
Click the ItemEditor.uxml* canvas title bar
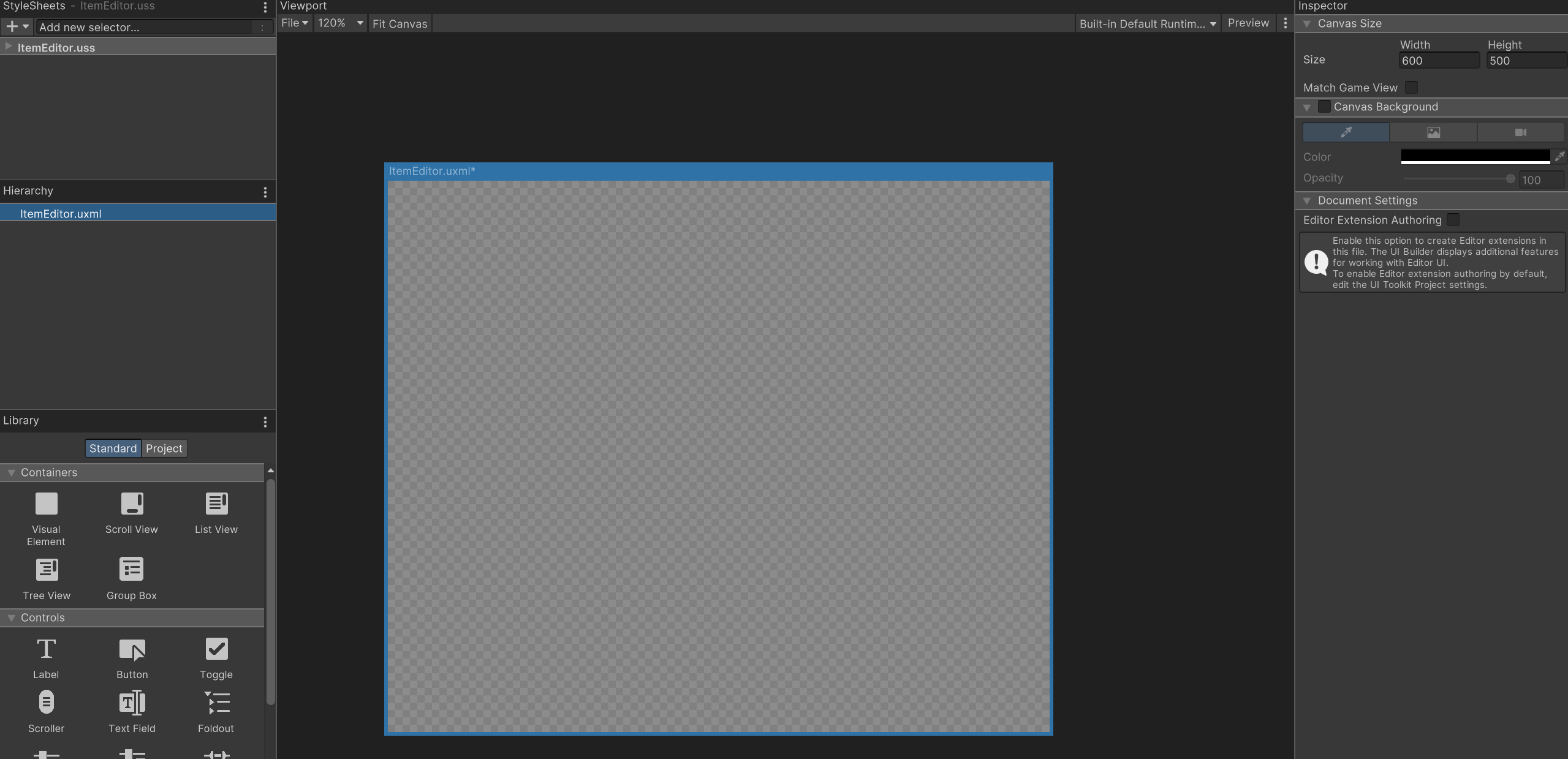click(x=719, y=172)
